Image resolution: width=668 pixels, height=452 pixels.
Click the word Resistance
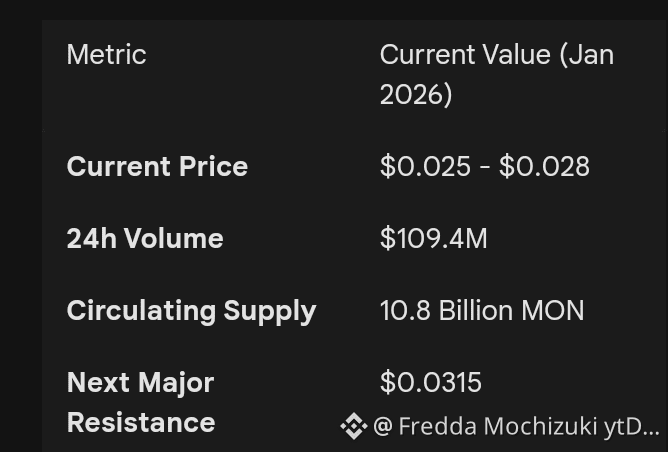point(141,422)
